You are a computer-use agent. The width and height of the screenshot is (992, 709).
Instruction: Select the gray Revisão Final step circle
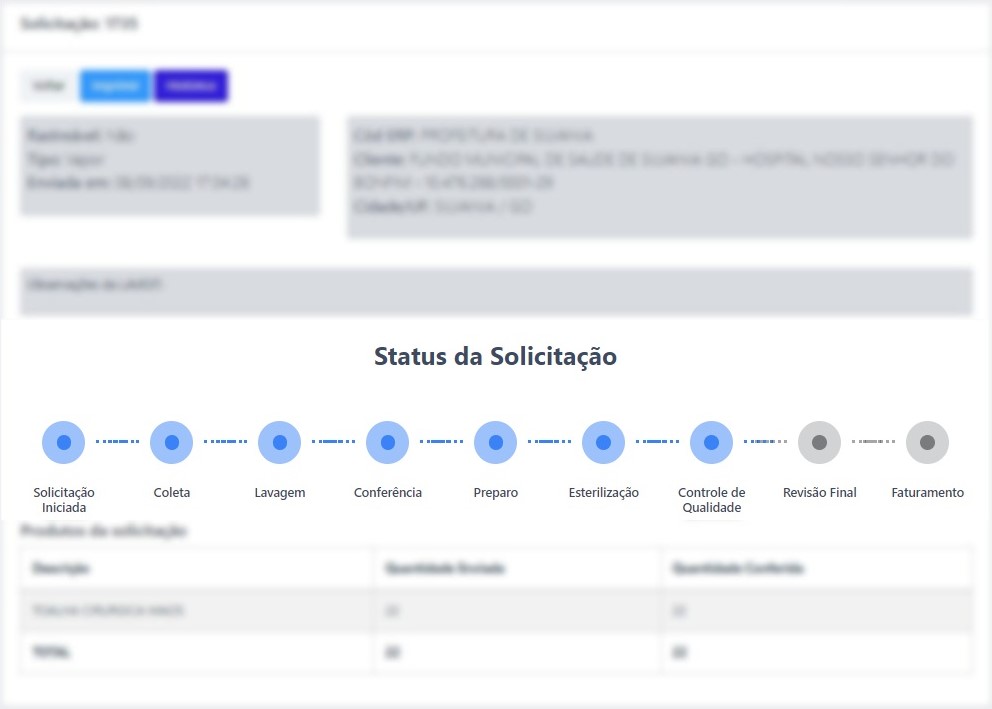[820, 442]
